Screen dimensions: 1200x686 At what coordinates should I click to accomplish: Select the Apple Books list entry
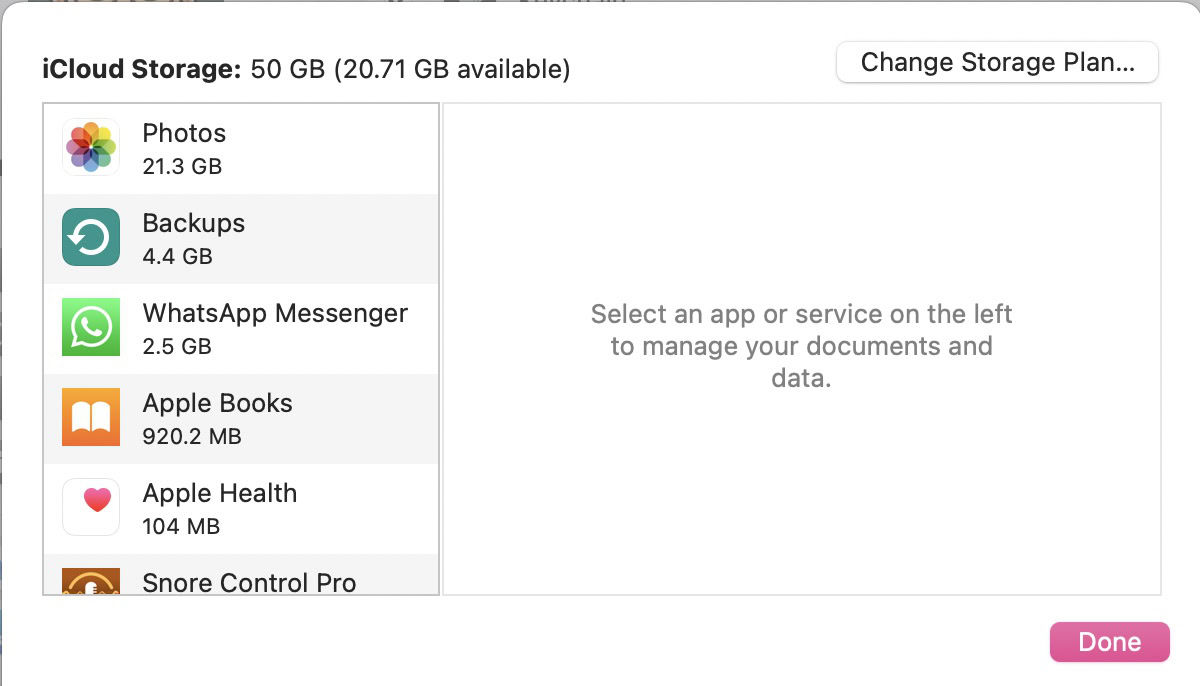pyautogui.click(x=218, y=403)
